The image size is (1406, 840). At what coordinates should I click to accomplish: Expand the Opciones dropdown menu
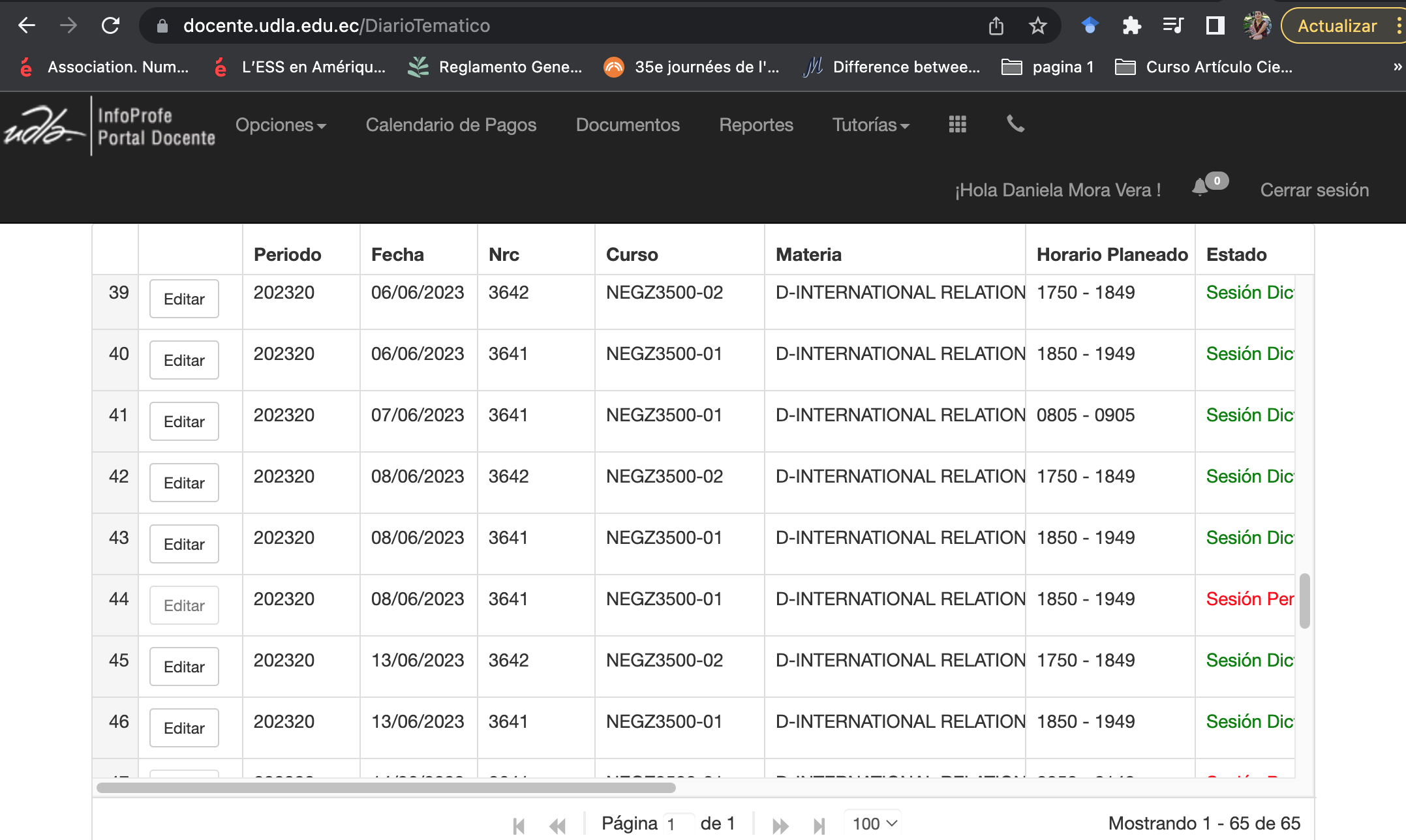281,125
